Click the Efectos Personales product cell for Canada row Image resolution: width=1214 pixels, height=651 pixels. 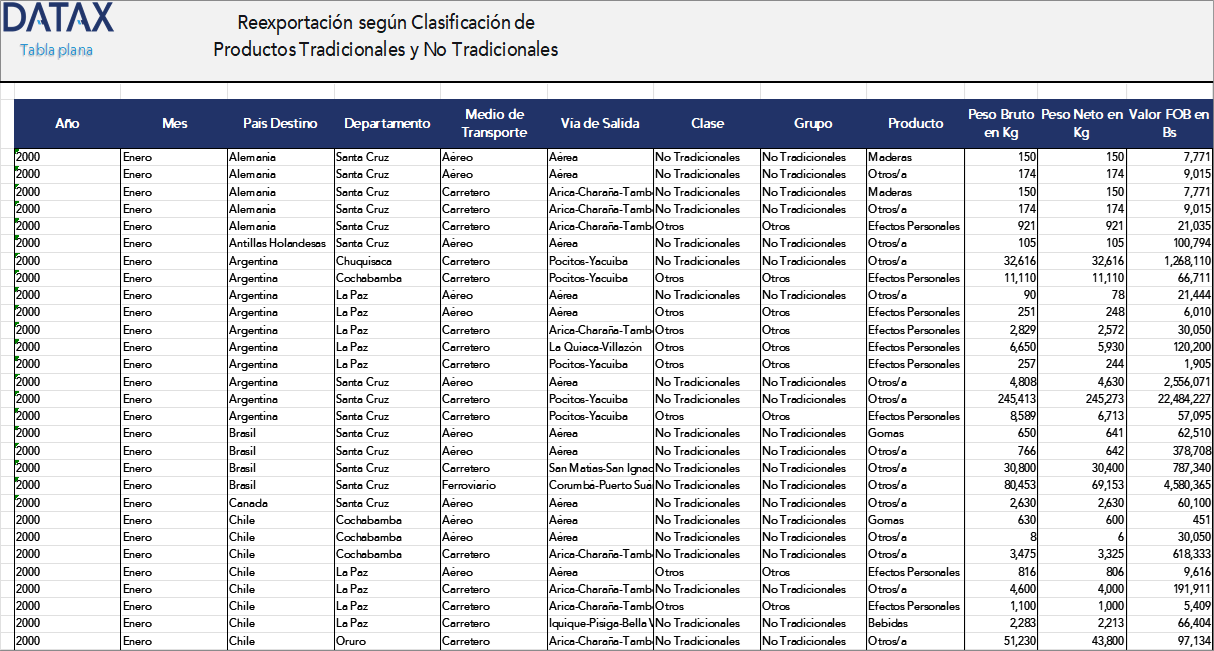pyautogui.click(x=913, y=502)
